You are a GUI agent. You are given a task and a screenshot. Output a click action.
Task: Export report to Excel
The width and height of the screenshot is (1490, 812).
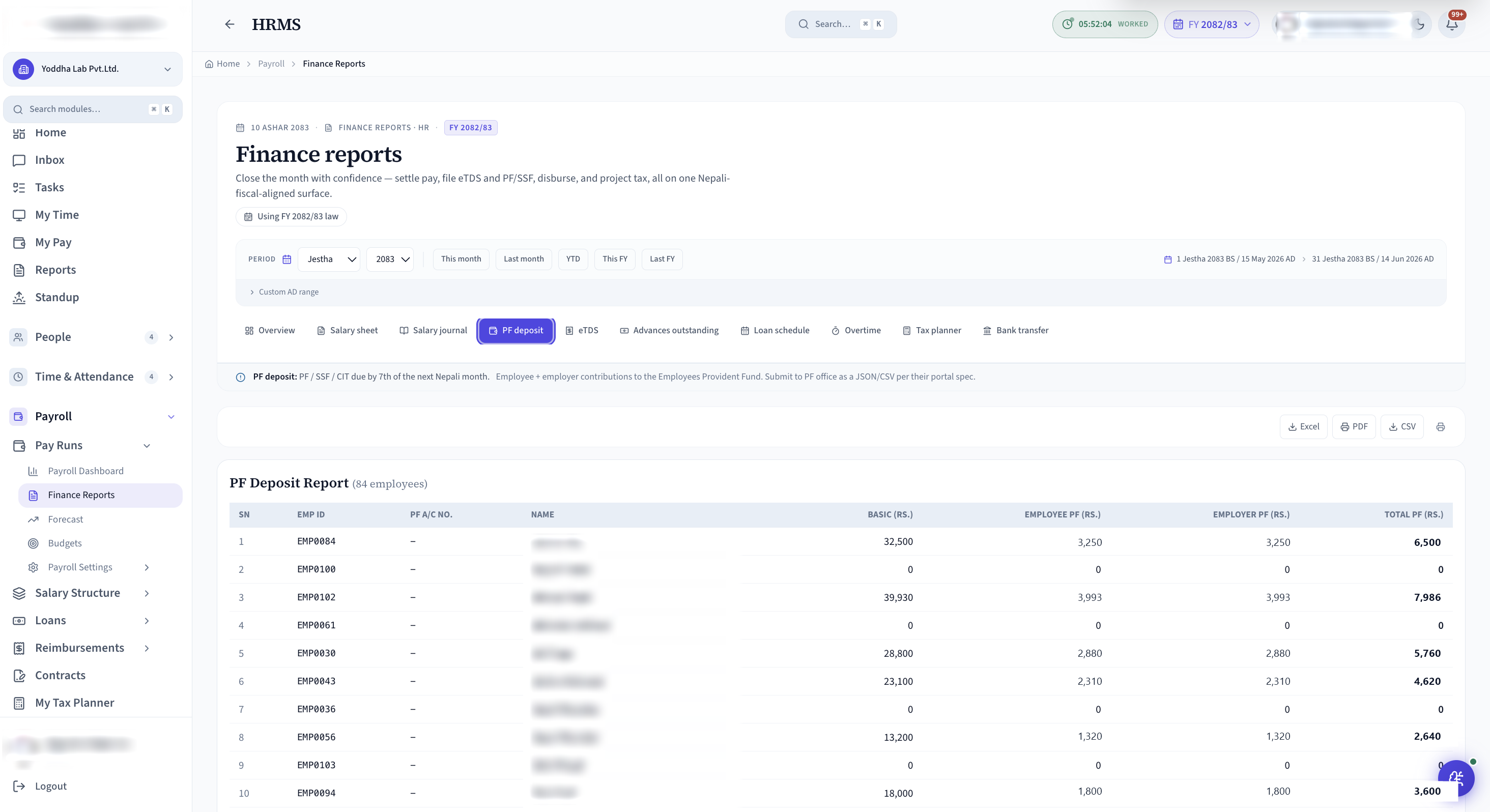(x=1303, y=427)
